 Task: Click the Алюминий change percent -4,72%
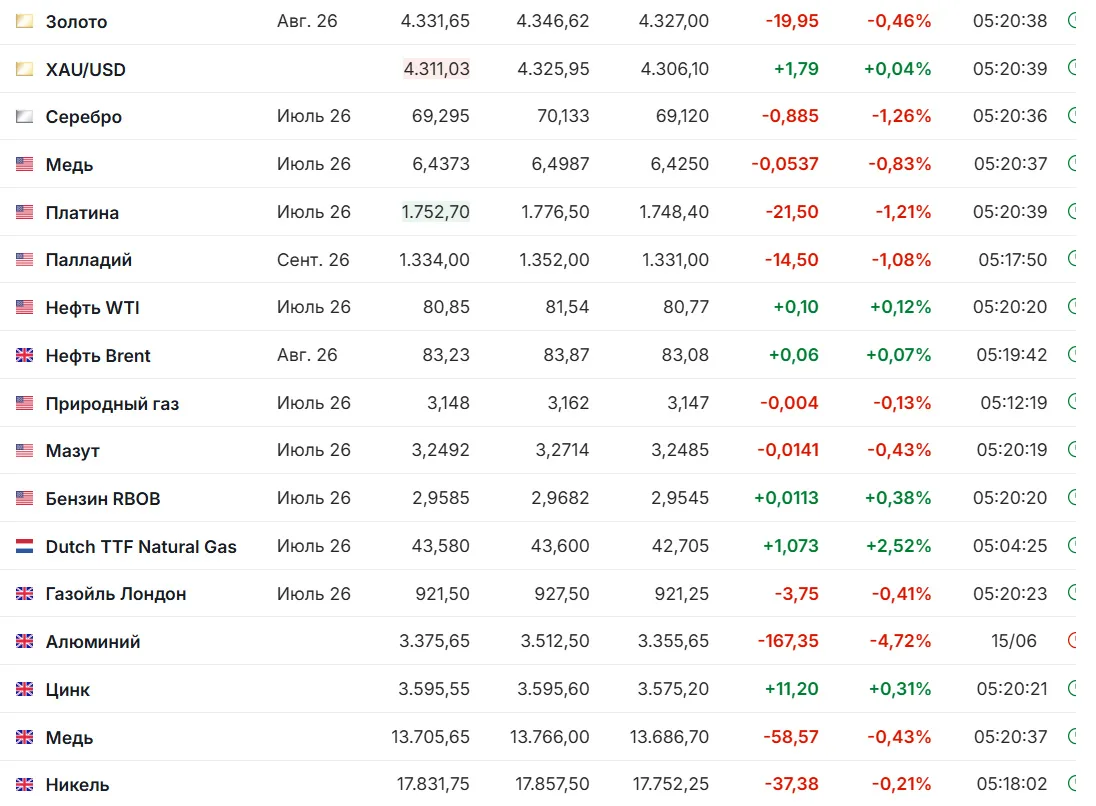tap(900, 641)
